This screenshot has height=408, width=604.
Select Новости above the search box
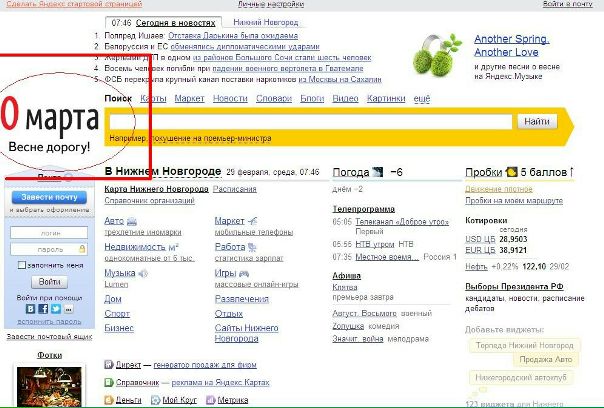click(x=230, y=99)
